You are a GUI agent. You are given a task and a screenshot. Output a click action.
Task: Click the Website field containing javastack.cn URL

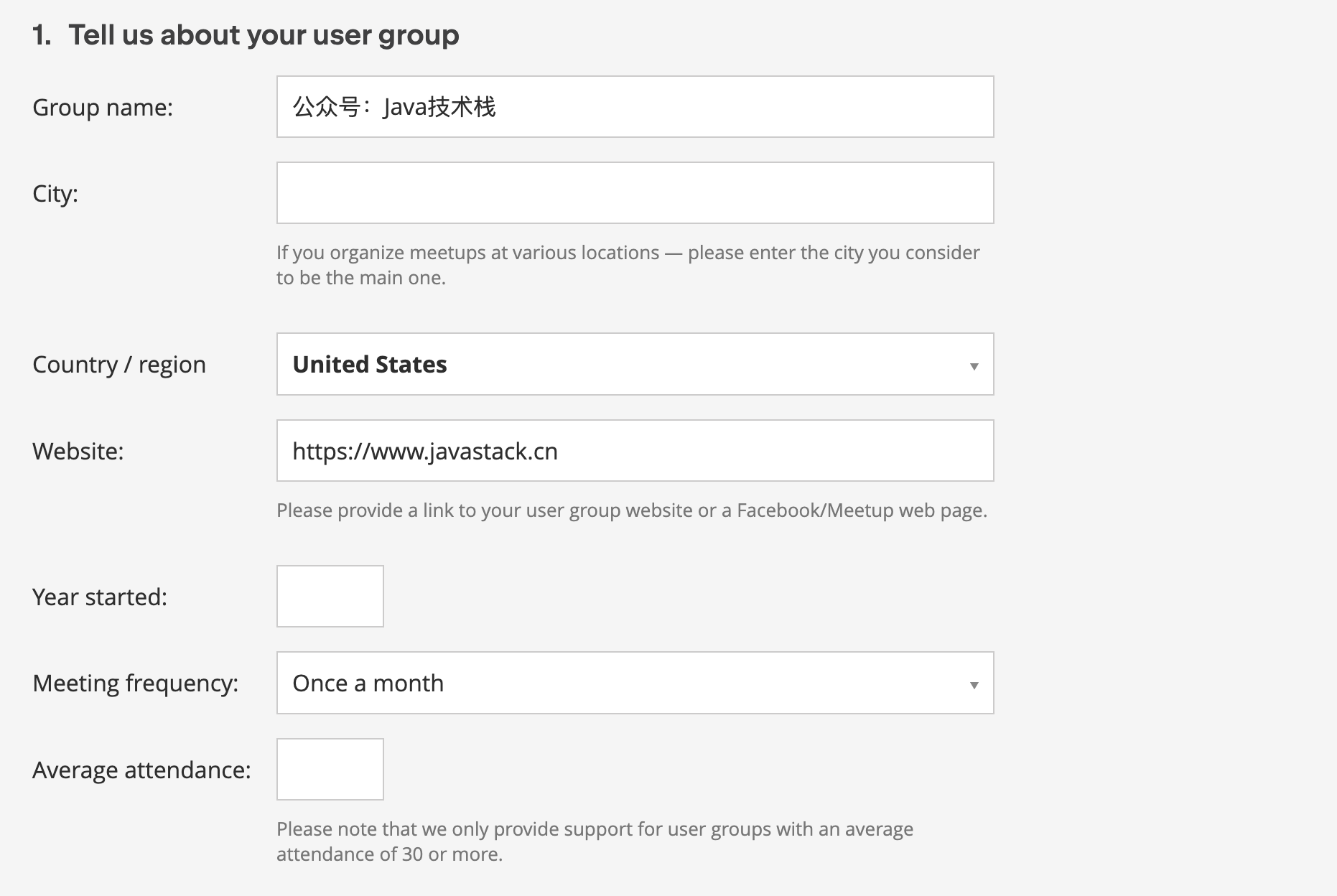coord(635,450)
